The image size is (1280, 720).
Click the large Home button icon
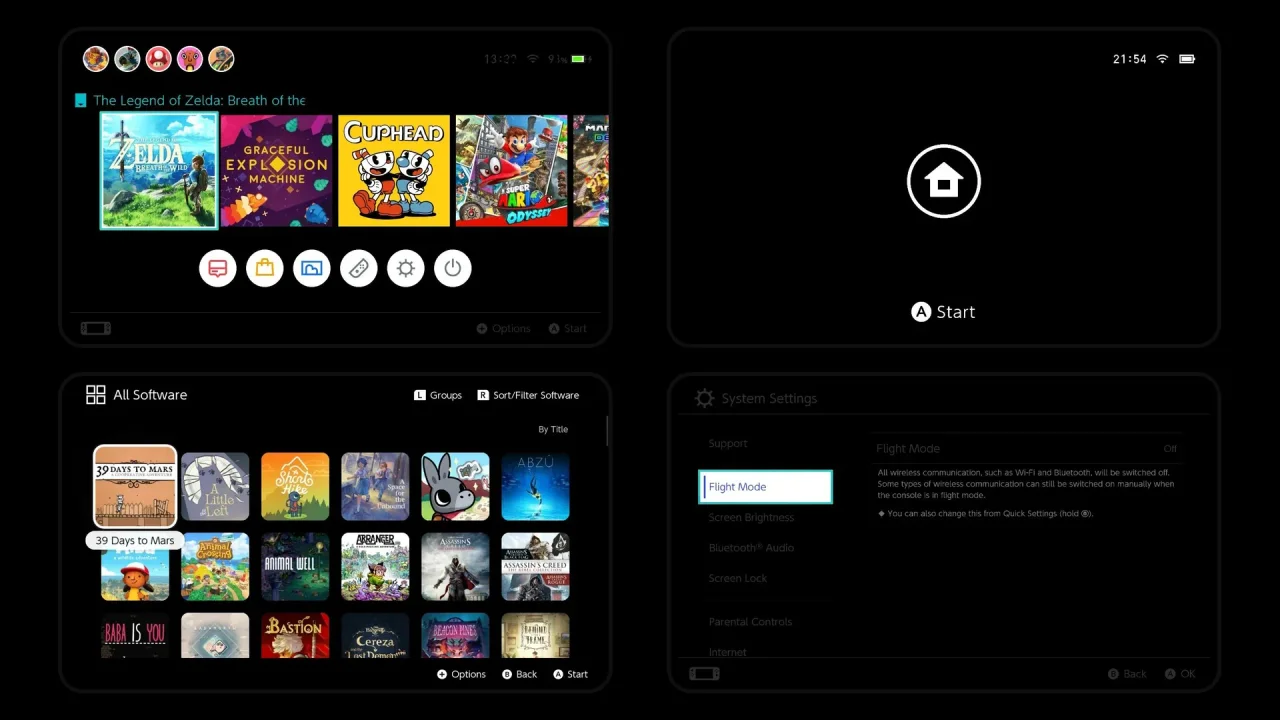944,181
